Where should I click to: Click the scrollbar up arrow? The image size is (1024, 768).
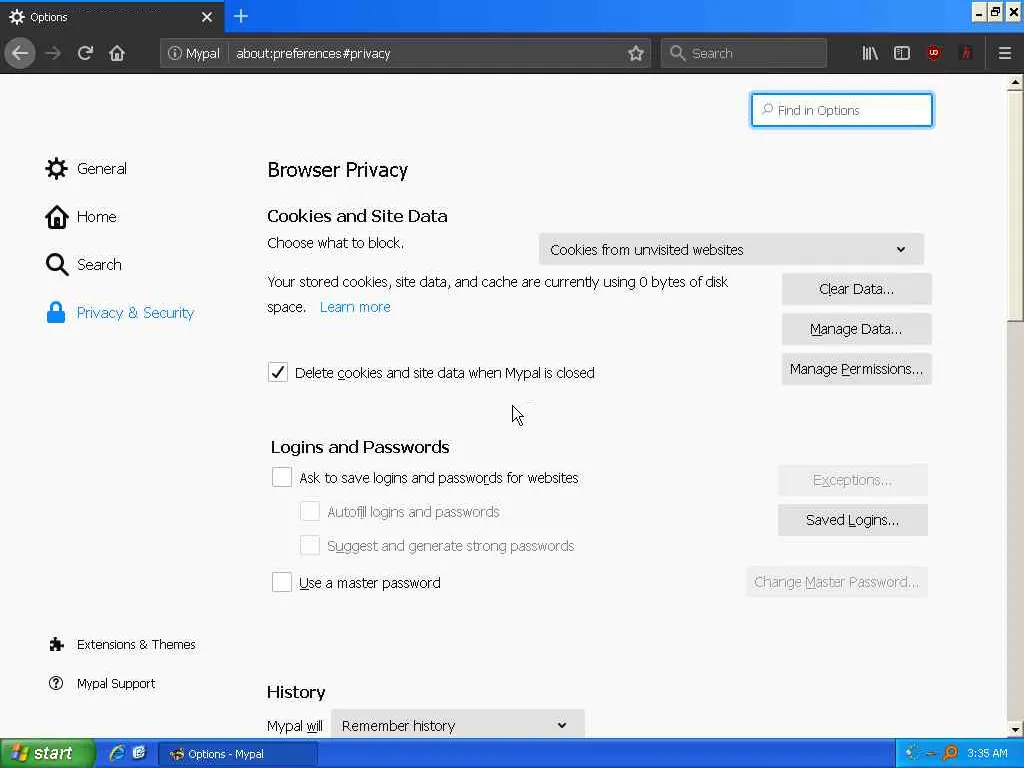(x=1015, y=82)
